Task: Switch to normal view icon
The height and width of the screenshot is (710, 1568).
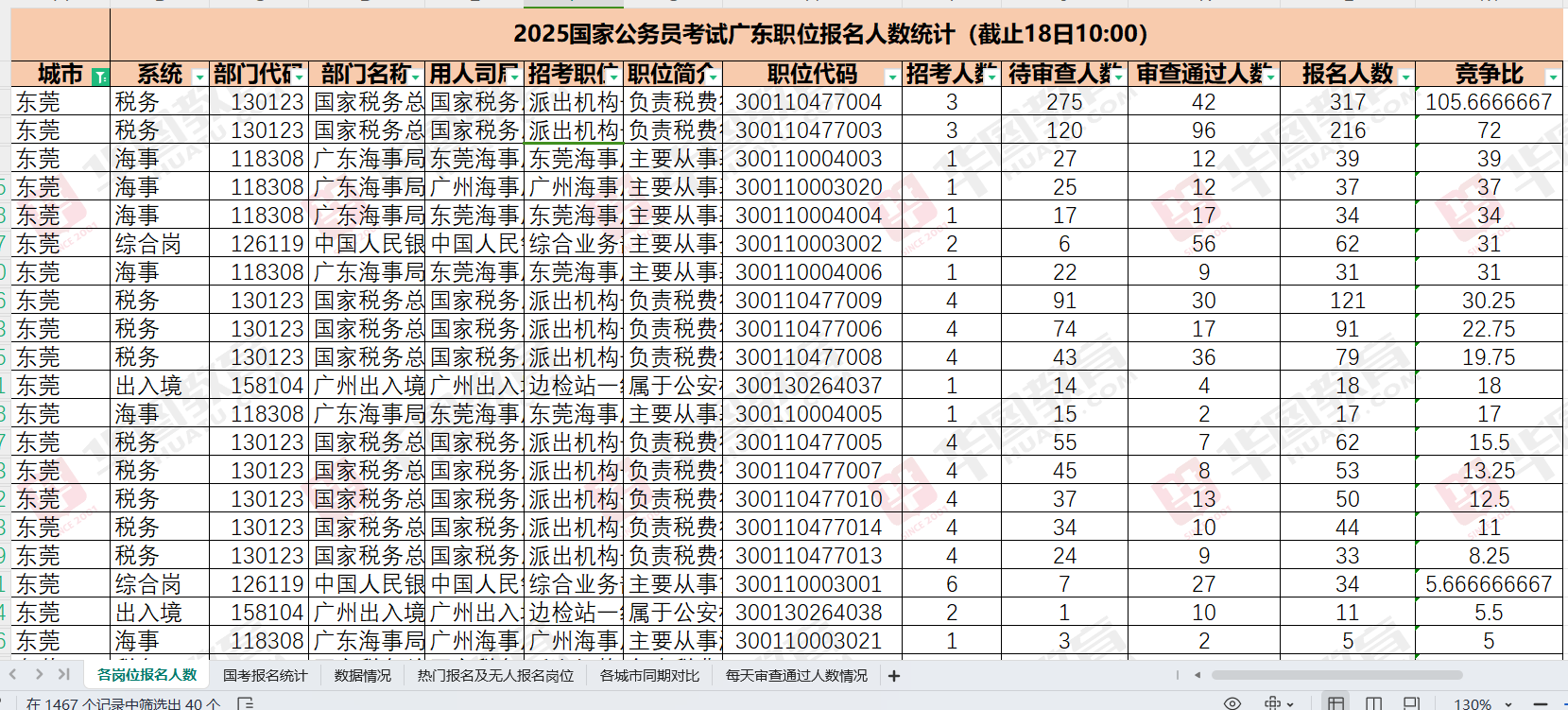Action: (x=1335, y=703)
